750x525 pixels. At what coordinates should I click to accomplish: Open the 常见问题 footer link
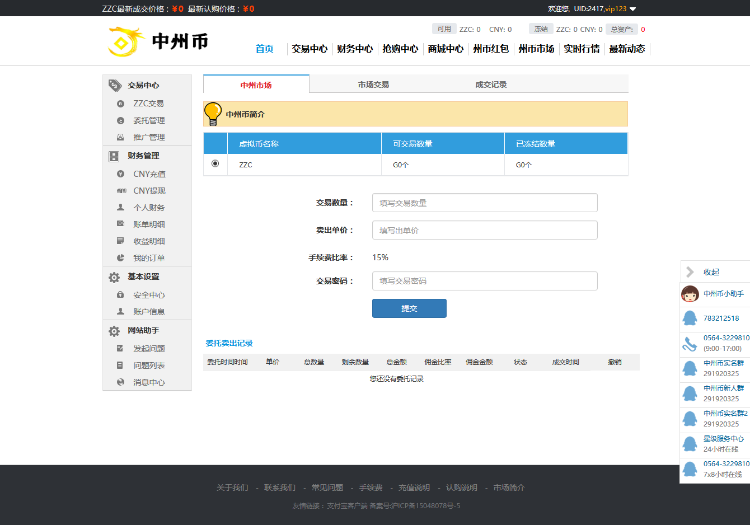[x=327, y=488]
